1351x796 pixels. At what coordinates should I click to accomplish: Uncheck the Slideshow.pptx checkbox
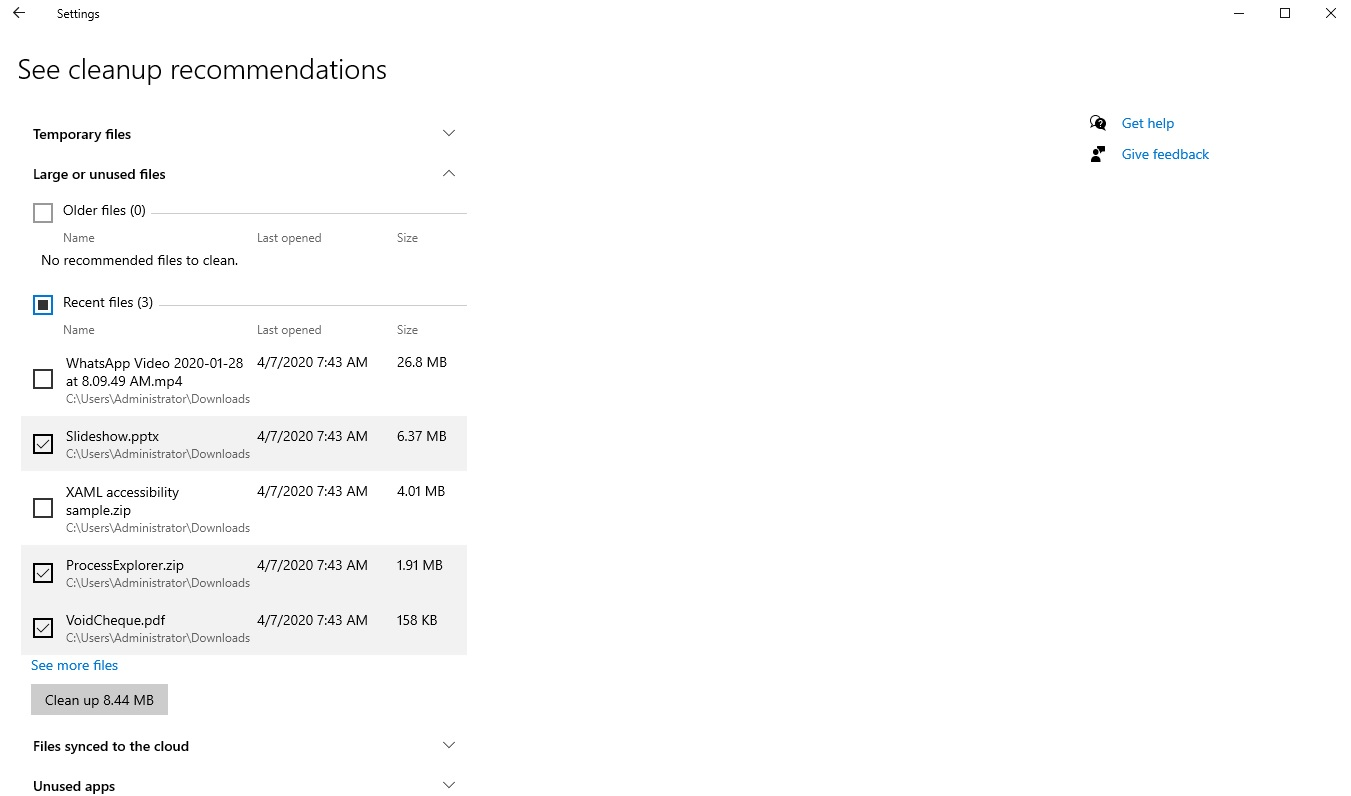click(x=43, y=444)
